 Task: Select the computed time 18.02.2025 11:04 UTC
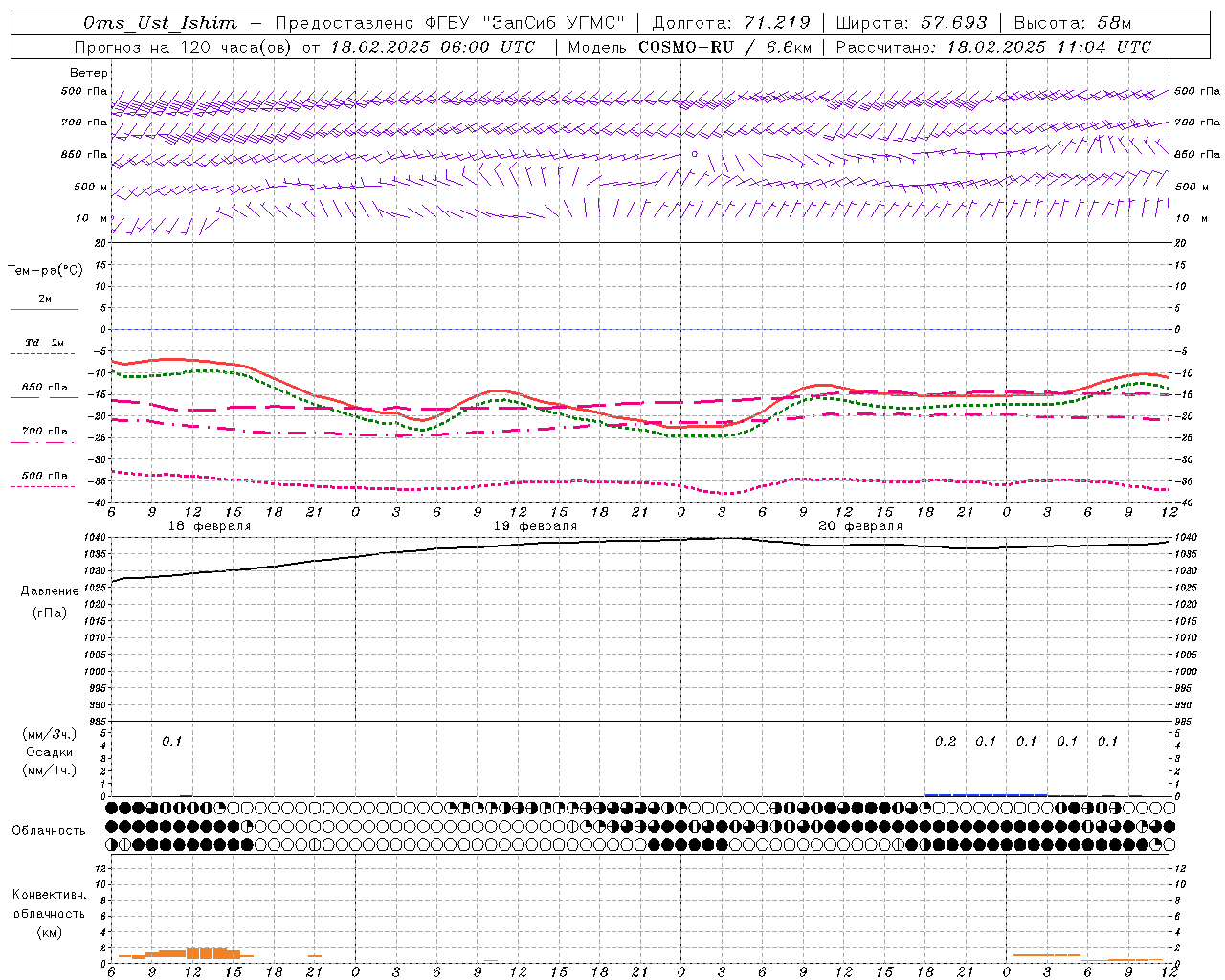pyautogui.click(x=1049, y=47)
